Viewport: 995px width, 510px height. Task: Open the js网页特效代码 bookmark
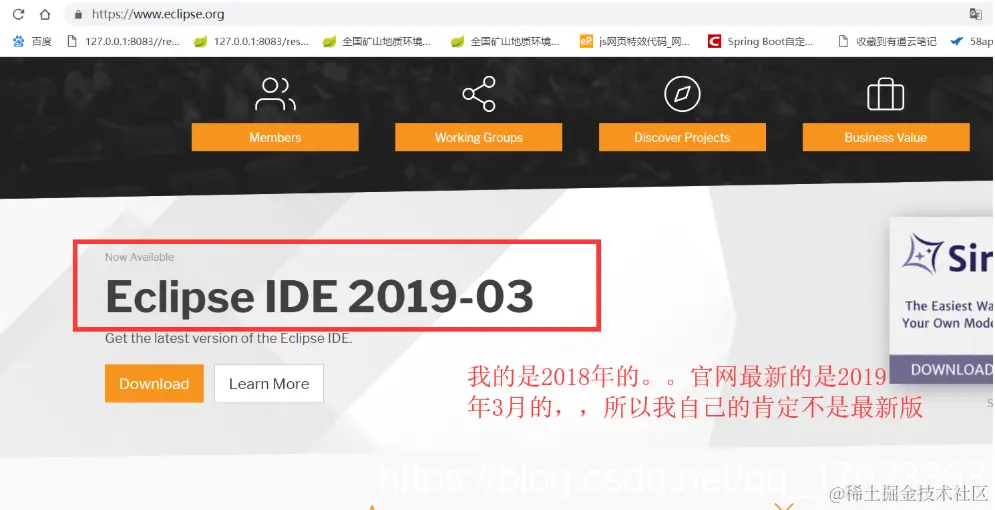pos(635,41)
